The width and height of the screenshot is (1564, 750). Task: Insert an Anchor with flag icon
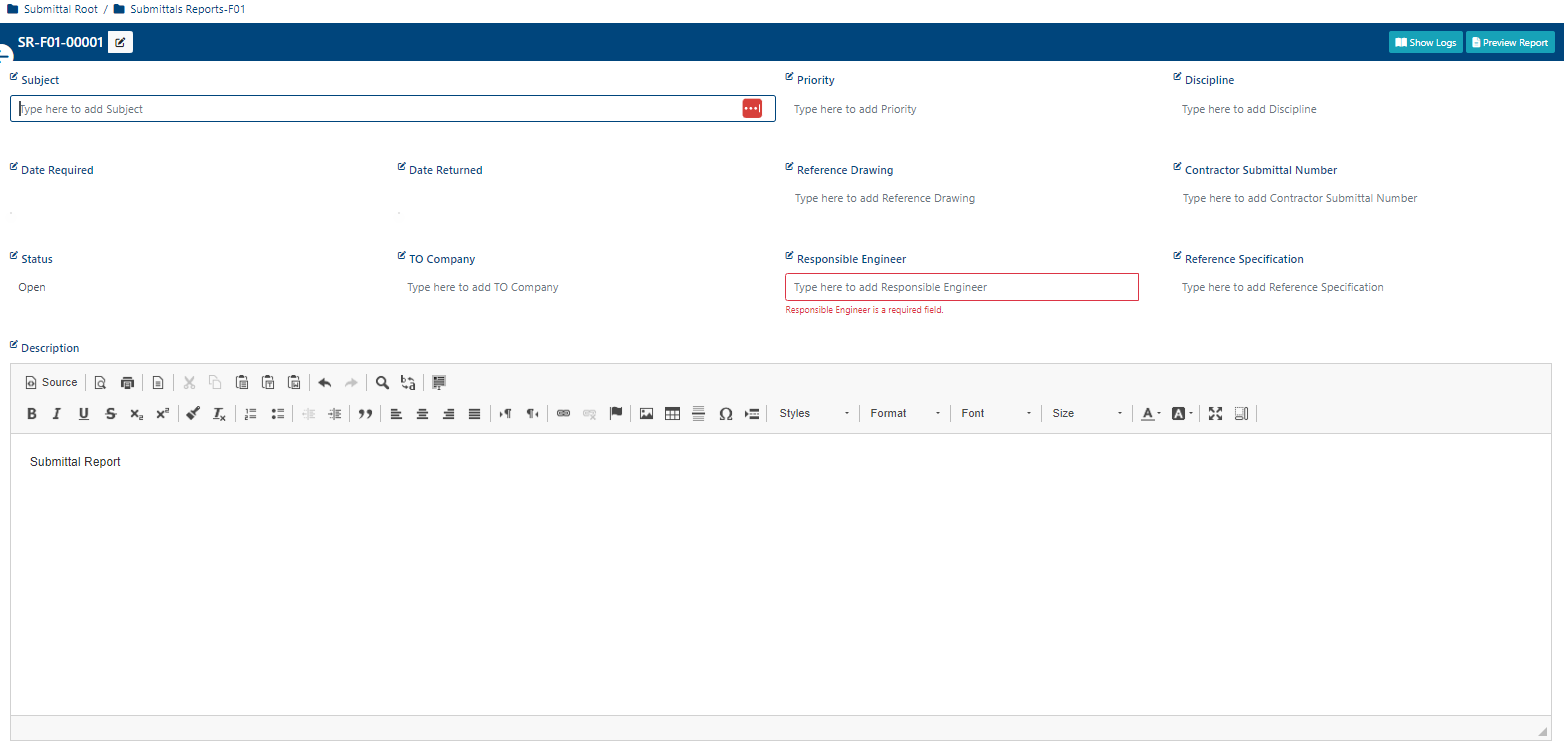[x=616, y=413]
